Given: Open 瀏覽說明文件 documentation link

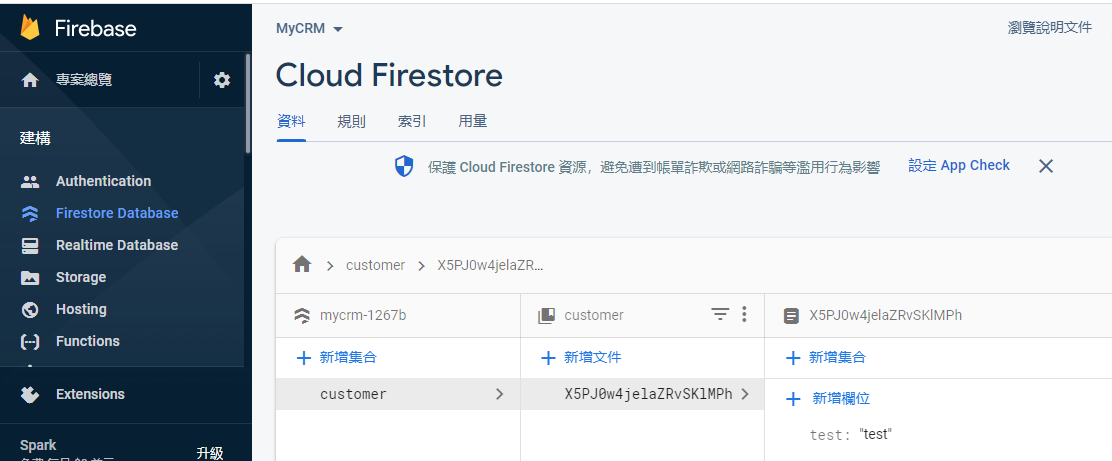Looking at the screenshot, I should click(1050, 28).
